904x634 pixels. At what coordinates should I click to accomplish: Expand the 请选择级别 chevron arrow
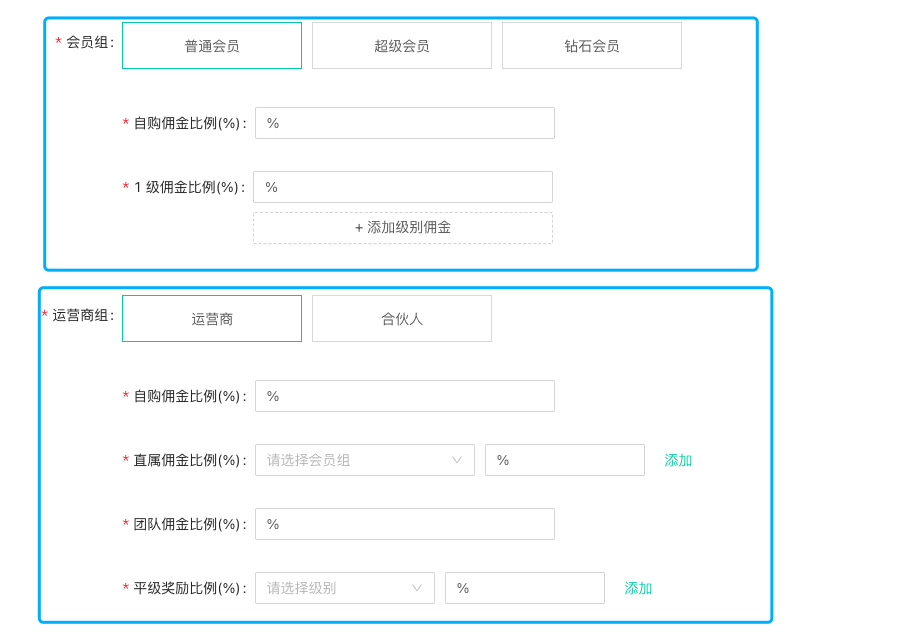[x=417, y=588]
